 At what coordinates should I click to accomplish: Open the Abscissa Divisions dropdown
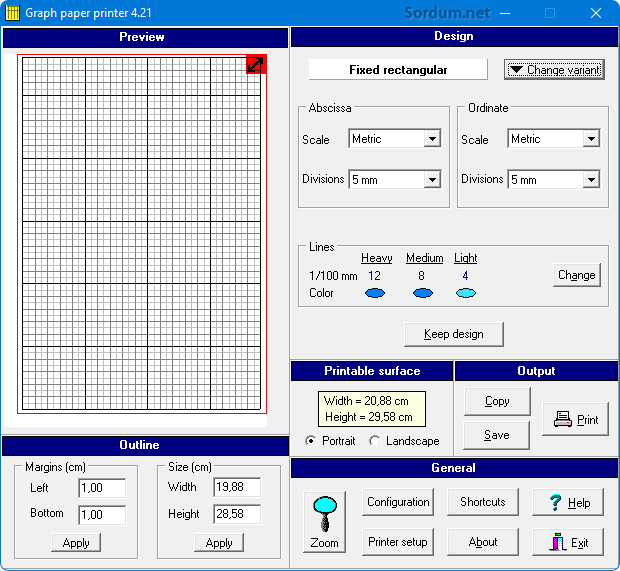pyautogui.click(x=432, y=180)
